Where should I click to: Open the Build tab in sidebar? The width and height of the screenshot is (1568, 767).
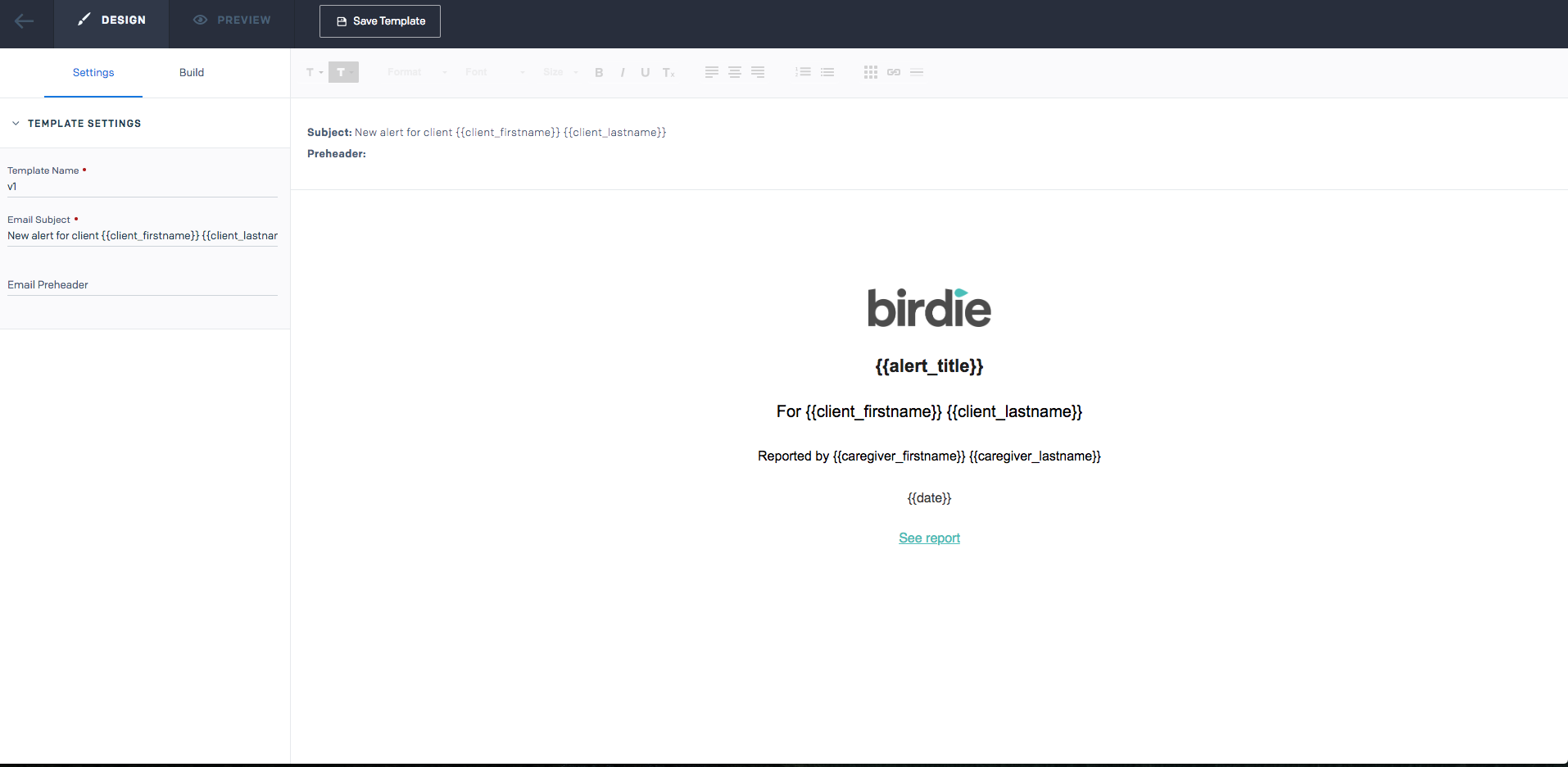point(192,73)
